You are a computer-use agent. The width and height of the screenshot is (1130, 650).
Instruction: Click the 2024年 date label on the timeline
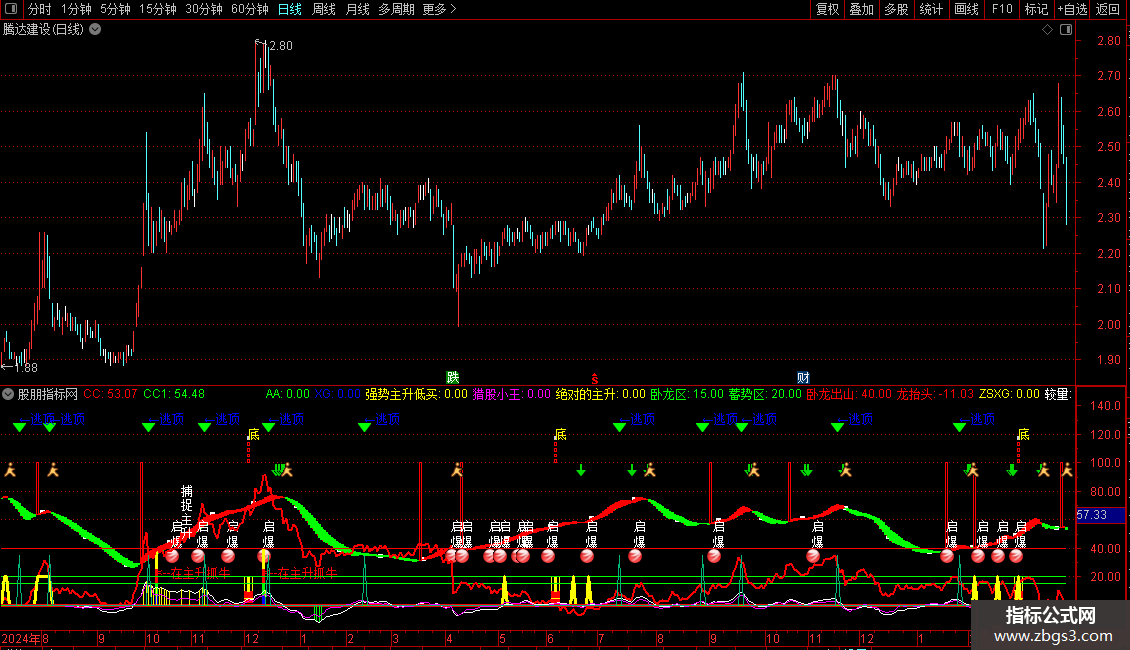click(x=20, y=638)
